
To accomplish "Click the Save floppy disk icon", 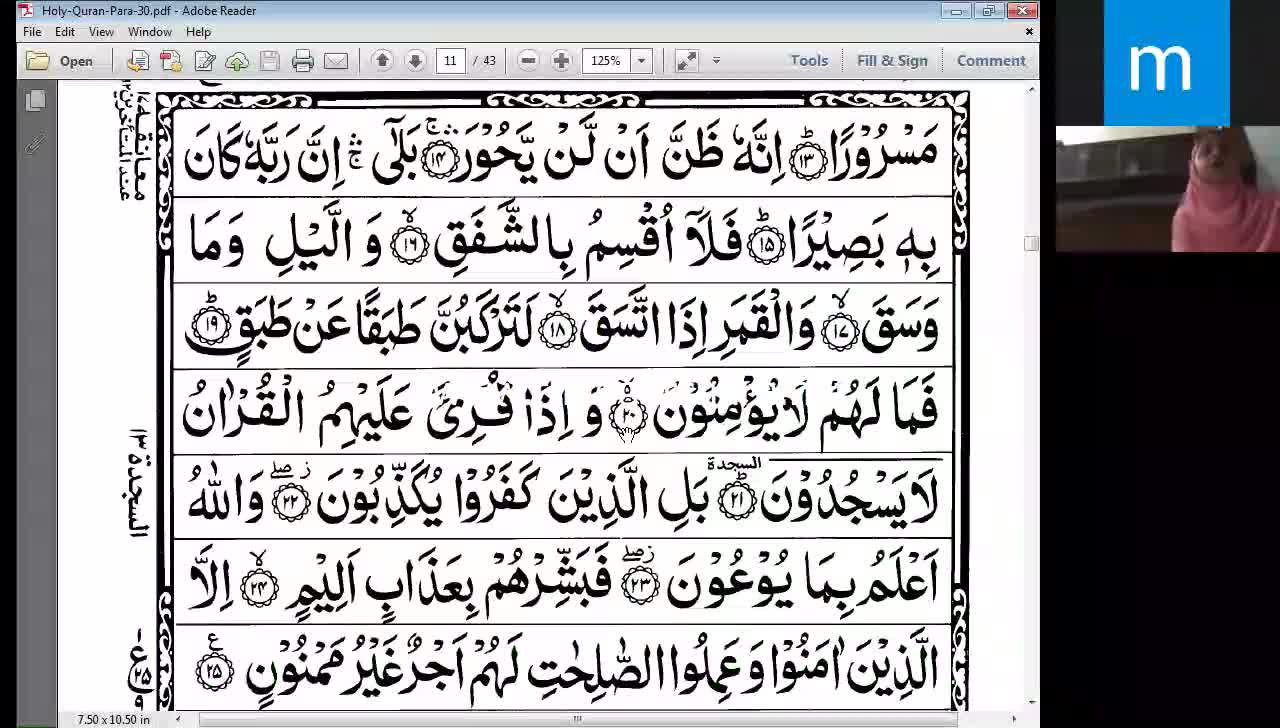I will (x=270, y=61).
